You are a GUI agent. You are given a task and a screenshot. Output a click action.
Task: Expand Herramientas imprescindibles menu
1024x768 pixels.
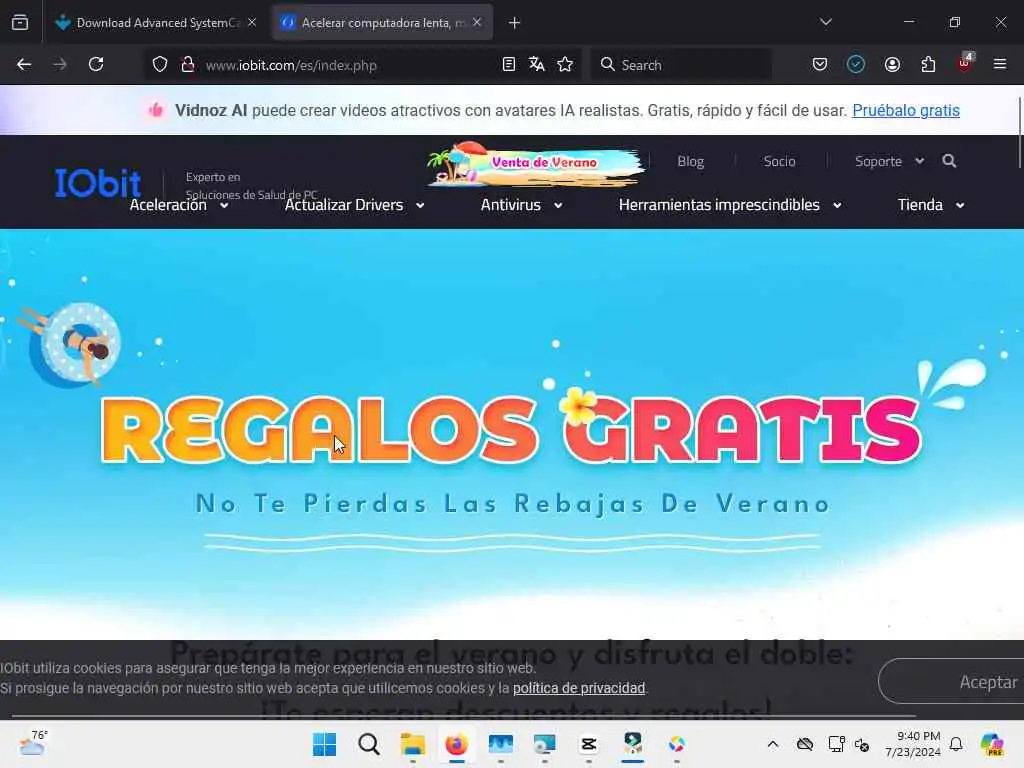coord(730,205)
